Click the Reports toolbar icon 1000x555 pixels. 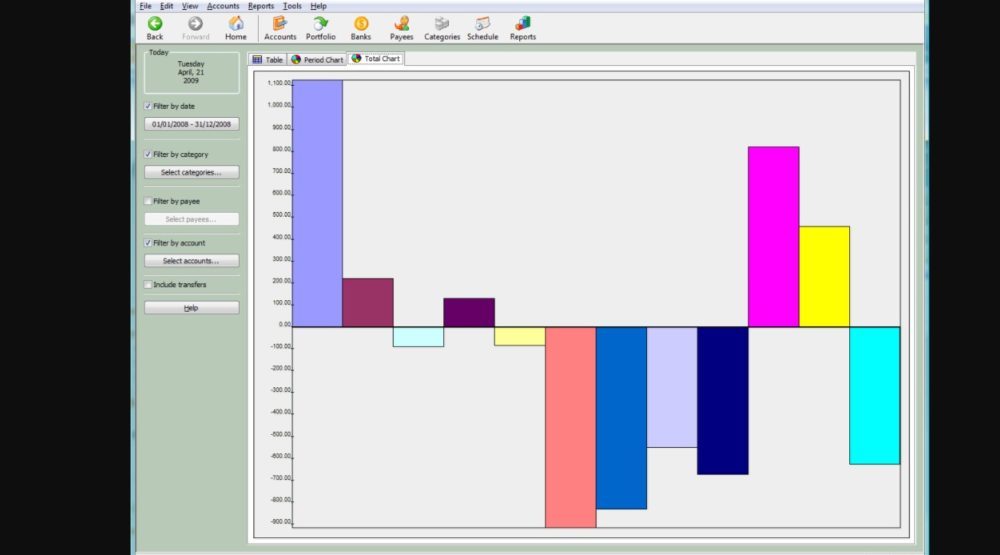coord(523,23)
